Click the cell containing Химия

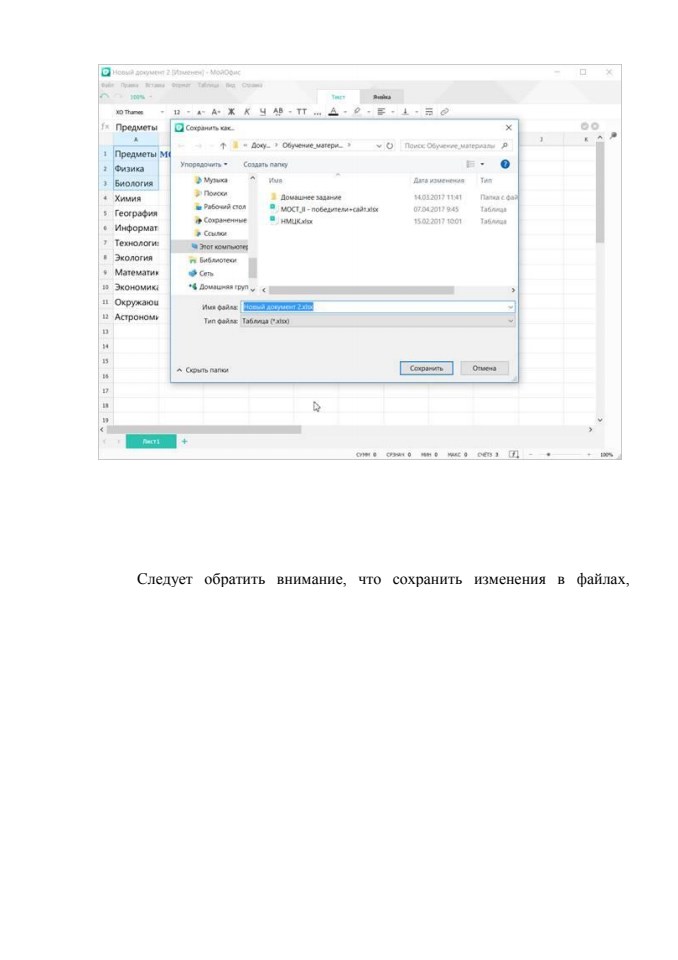[136, 198]
